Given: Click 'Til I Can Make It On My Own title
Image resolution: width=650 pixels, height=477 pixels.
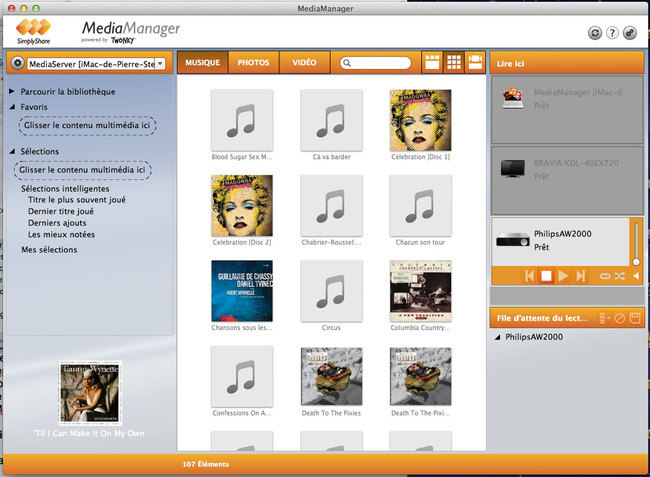Looking at the screenshot, I should 89,433.
